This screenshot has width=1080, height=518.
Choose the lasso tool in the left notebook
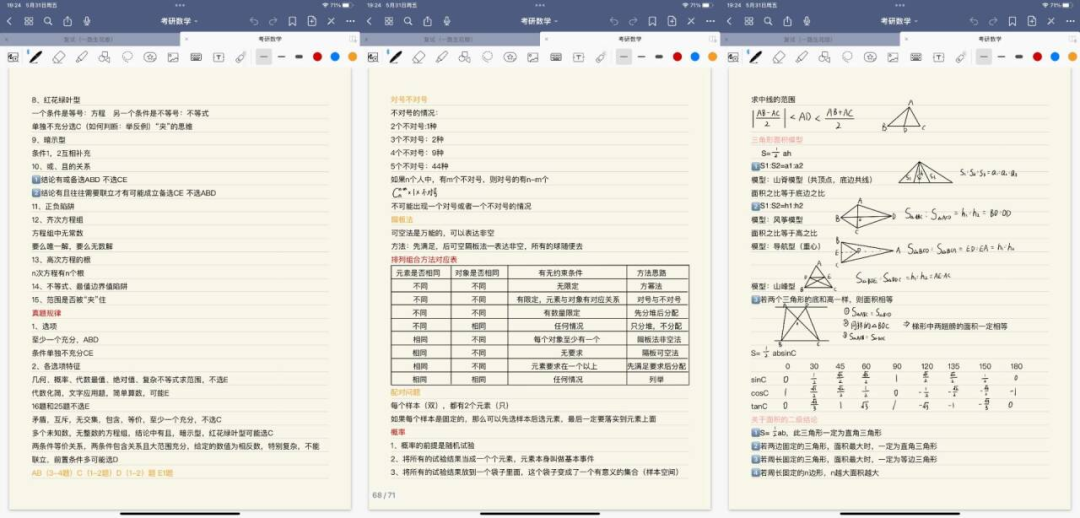pyautogui.click(x=127, y=57)
